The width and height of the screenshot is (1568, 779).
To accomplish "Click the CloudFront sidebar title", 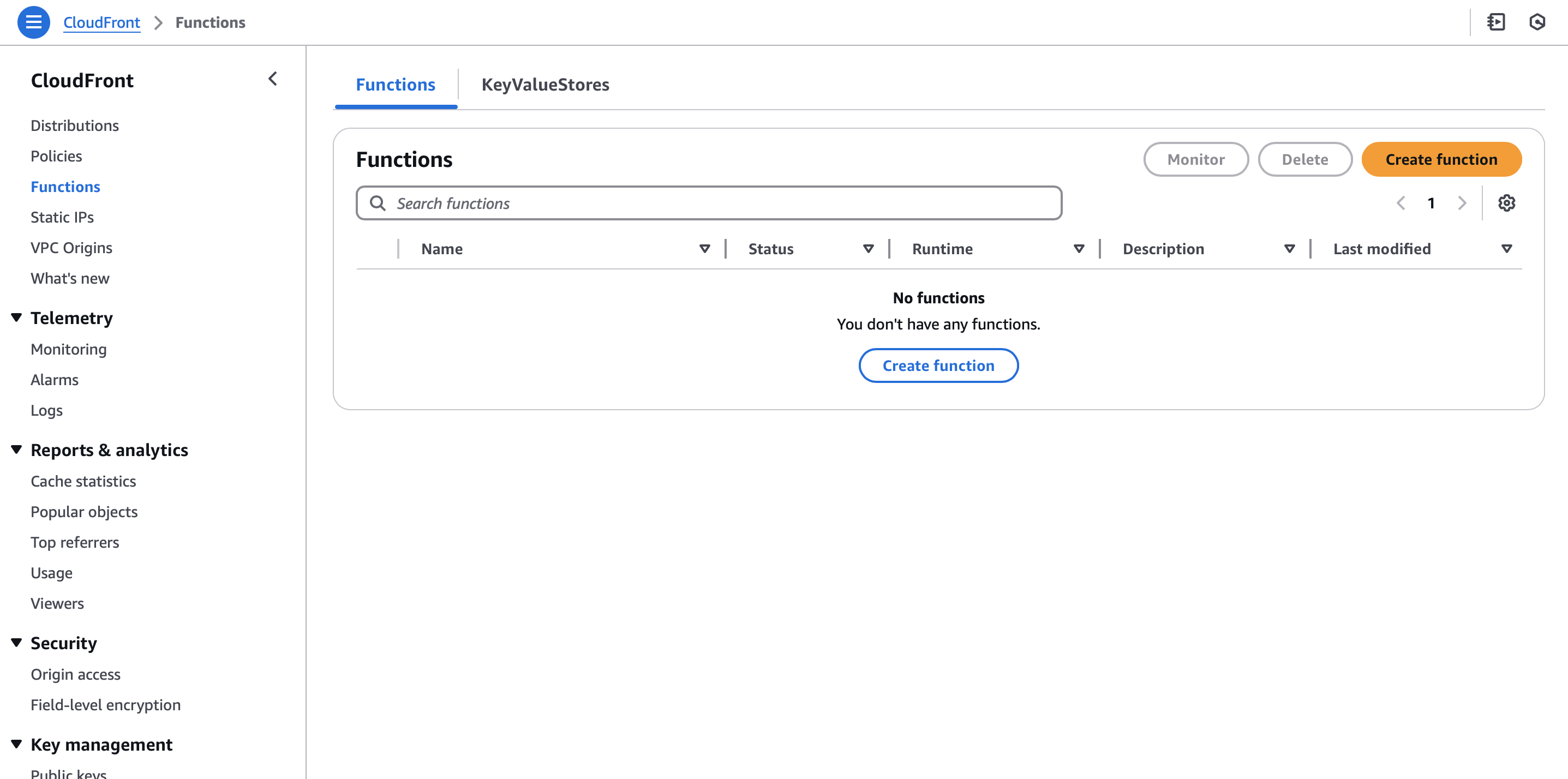I will click(82, 80).
